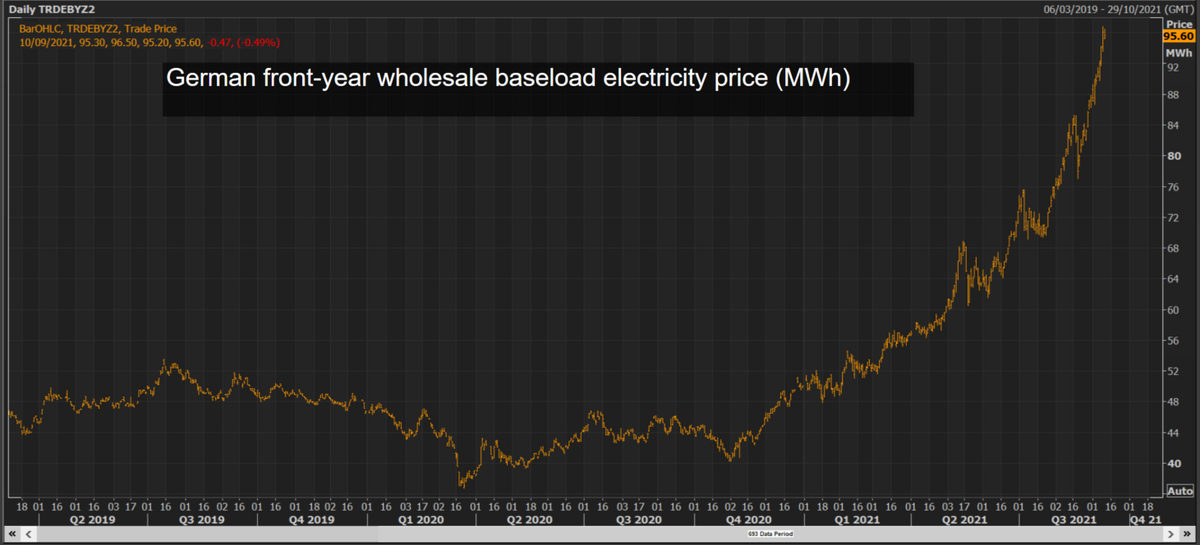Viewport: 1200px width, 545px height.
Task: Select Q1 2020 on the time axis
Action: point(421,520)
